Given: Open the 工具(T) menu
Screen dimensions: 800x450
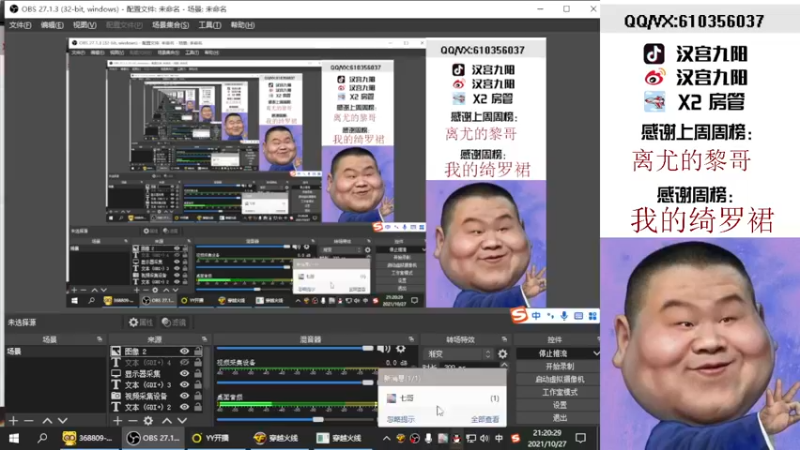Looking at the screenshot, I should pyautogui.click(x=210, y=25).
